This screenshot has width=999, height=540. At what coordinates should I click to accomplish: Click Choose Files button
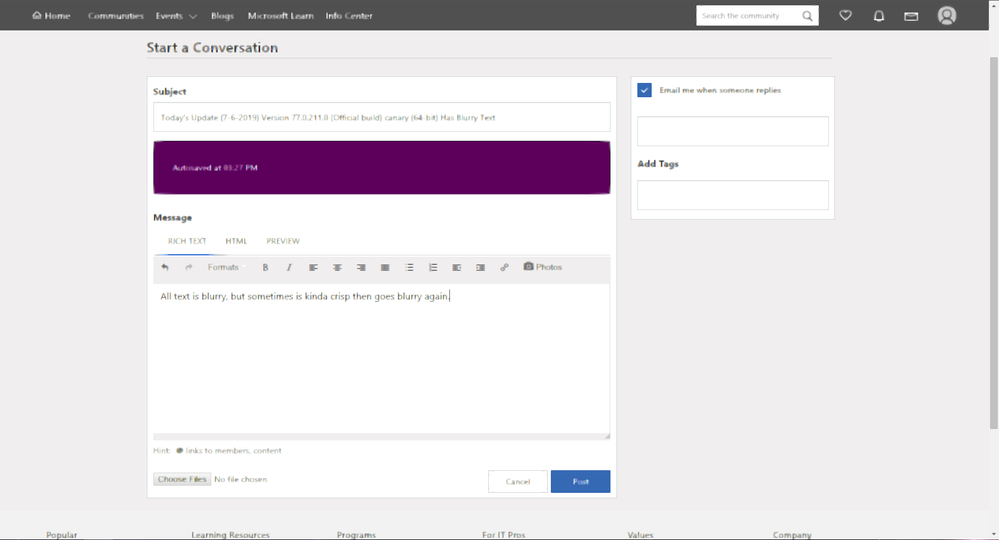[182, 479]
